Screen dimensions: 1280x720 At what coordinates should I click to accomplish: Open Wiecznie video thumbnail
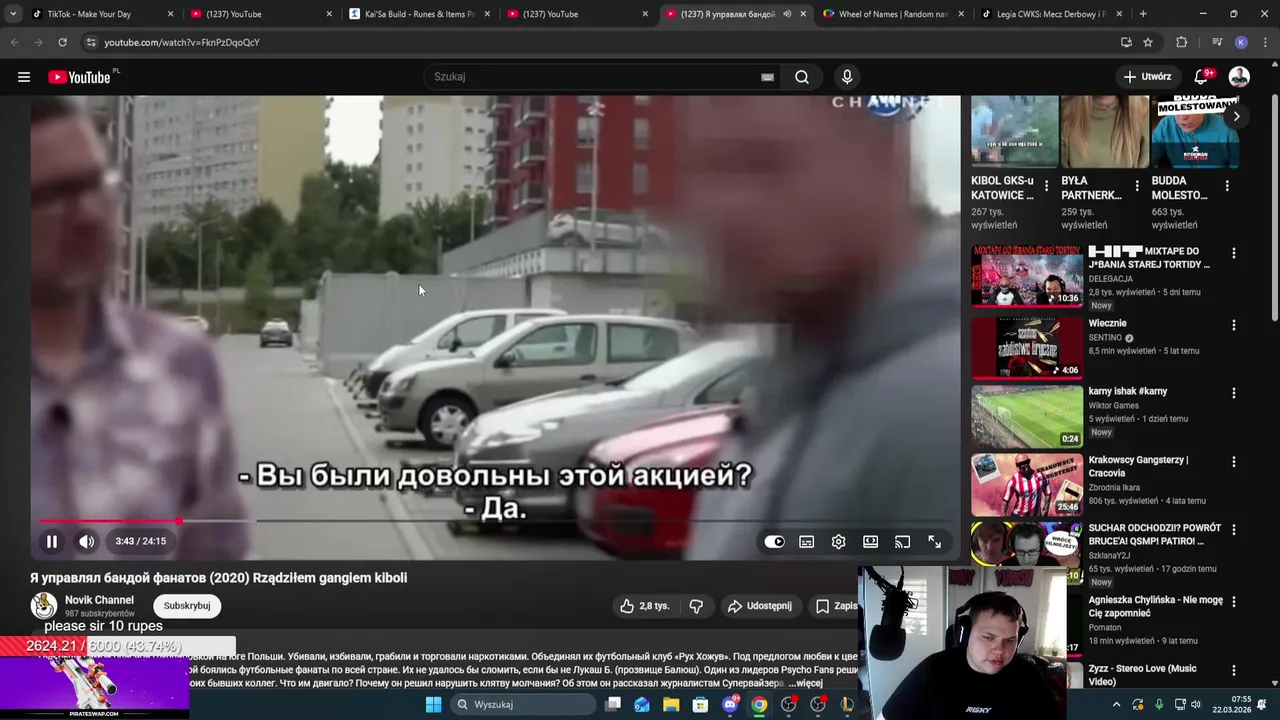pos(1027,347)
